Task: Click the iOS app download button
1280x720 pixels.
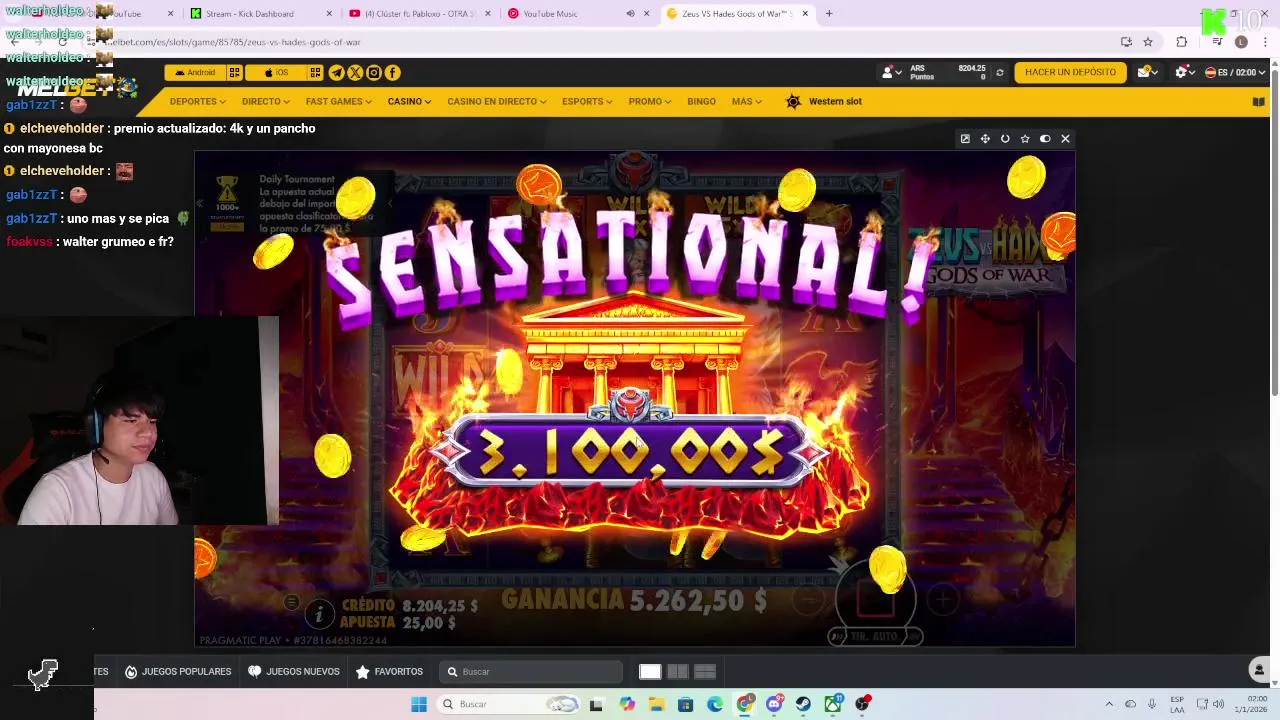Action: tap(276, 72)
